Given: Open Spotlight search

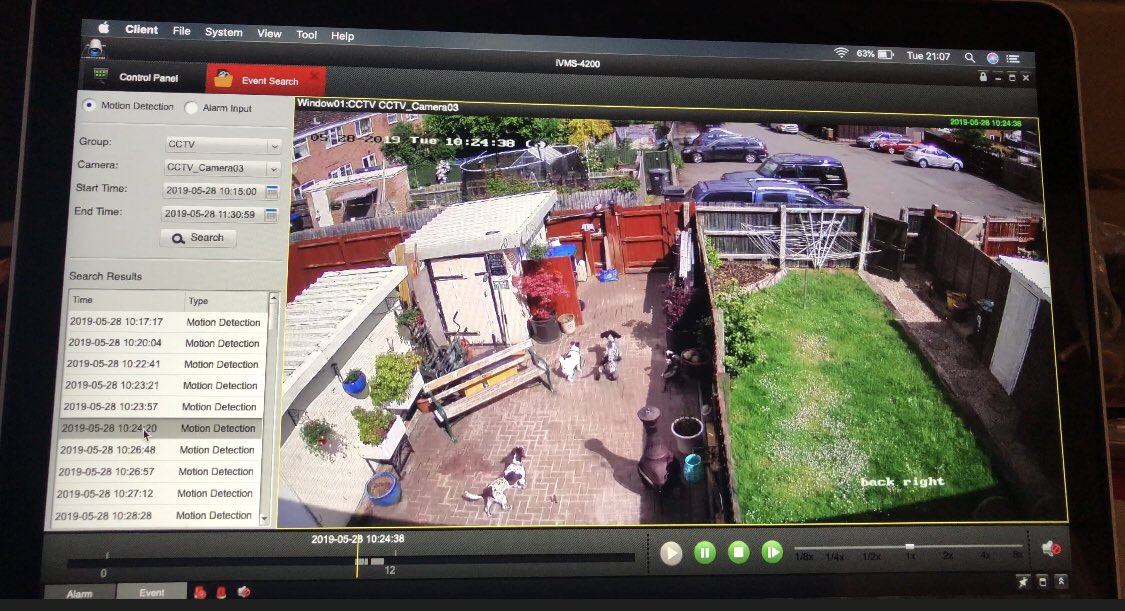Looking at the screenshot, I should [969, 57].
